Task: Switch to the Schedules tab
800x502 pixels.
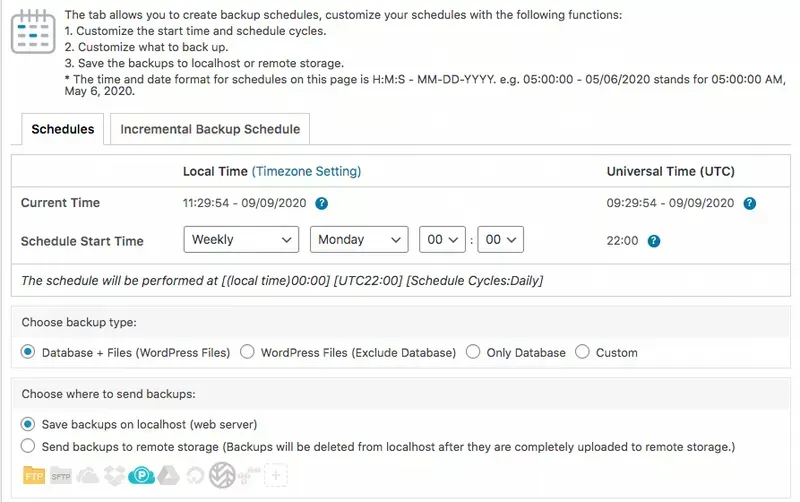Action: [63, 129]
